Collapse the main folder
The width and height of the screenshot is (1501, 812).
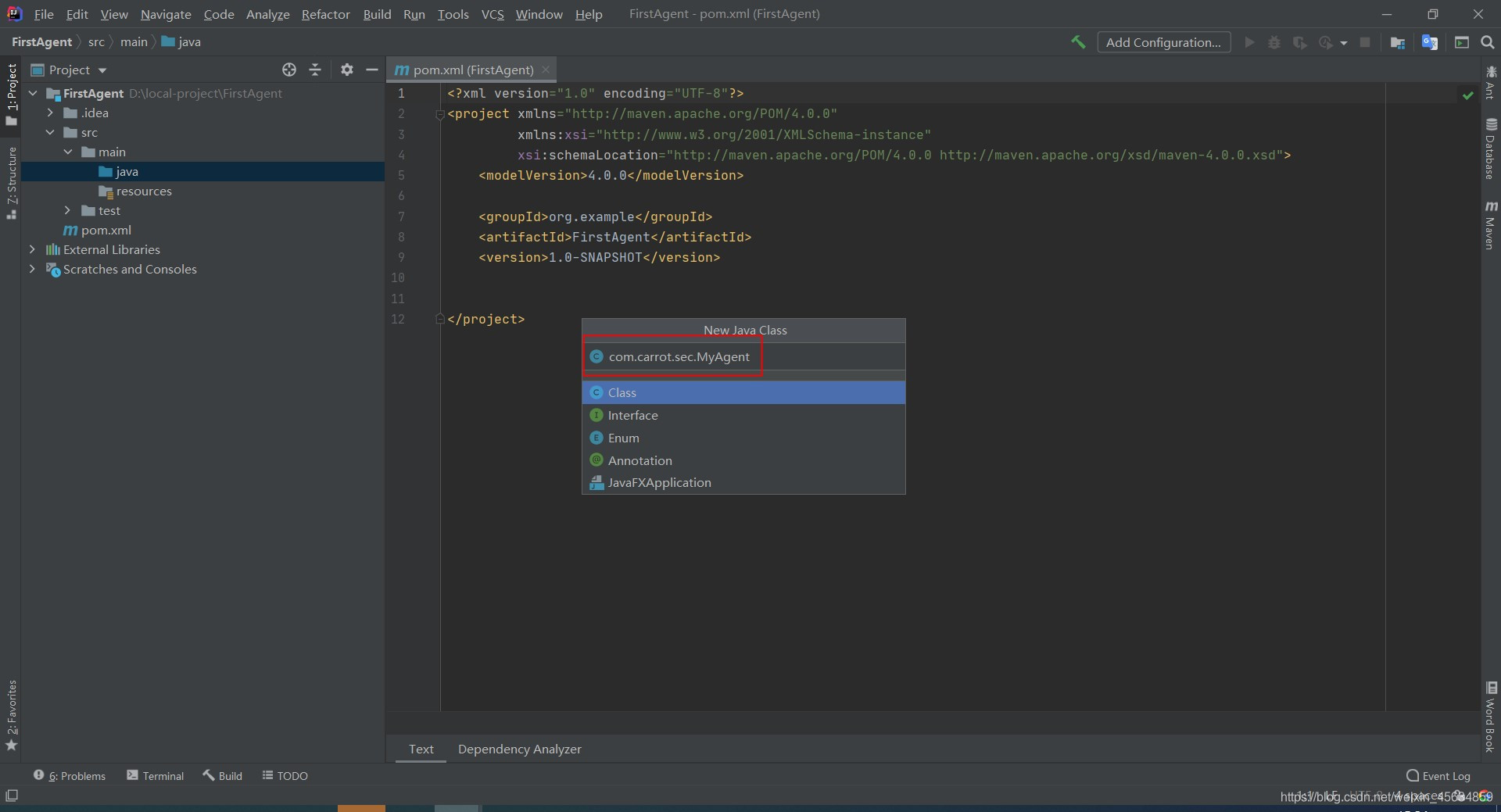point(68,152)
